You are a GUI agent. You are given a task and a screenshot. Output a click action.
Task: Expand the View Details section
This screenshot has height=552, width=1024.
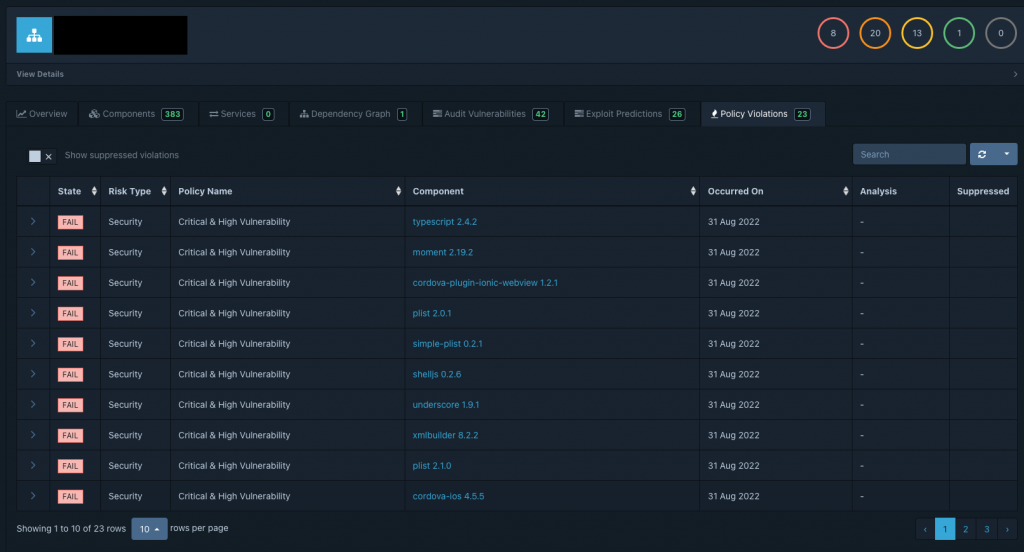[512, 74]
